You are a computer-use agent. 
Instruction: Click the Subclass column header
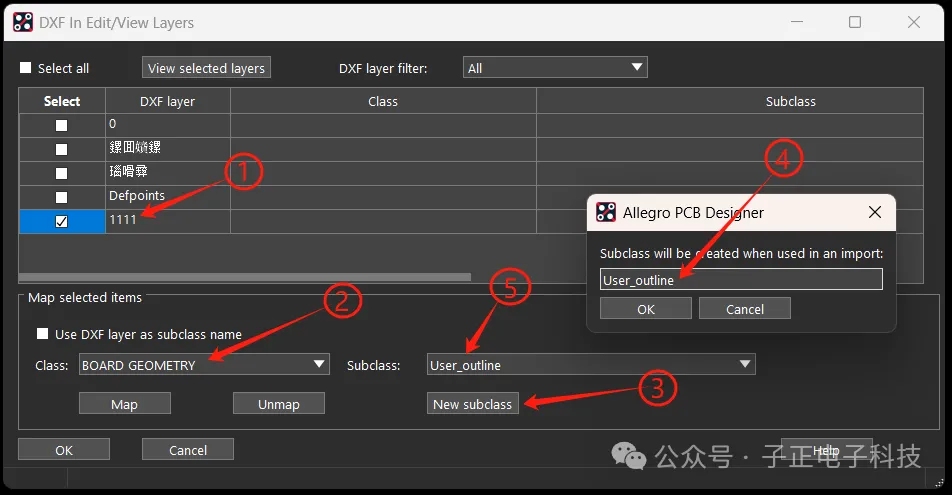tap(730, 101)
